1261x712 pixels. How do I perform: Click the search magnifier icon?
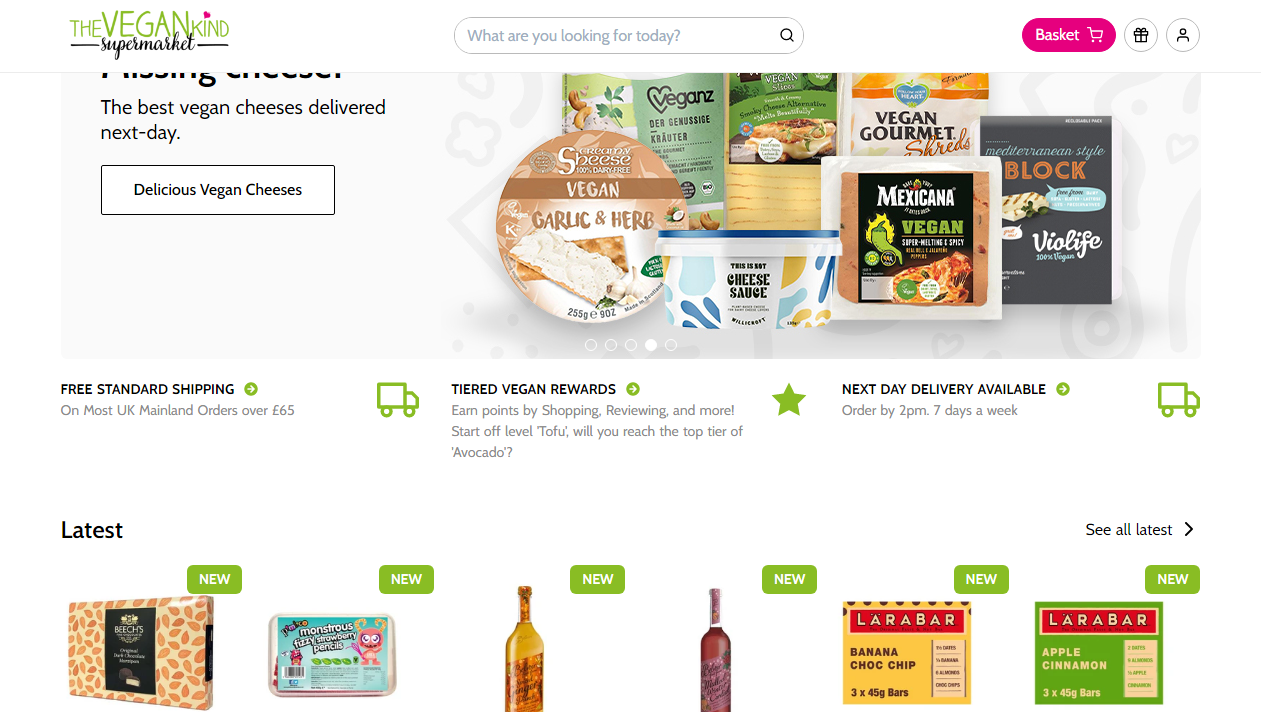click(787, 35)
